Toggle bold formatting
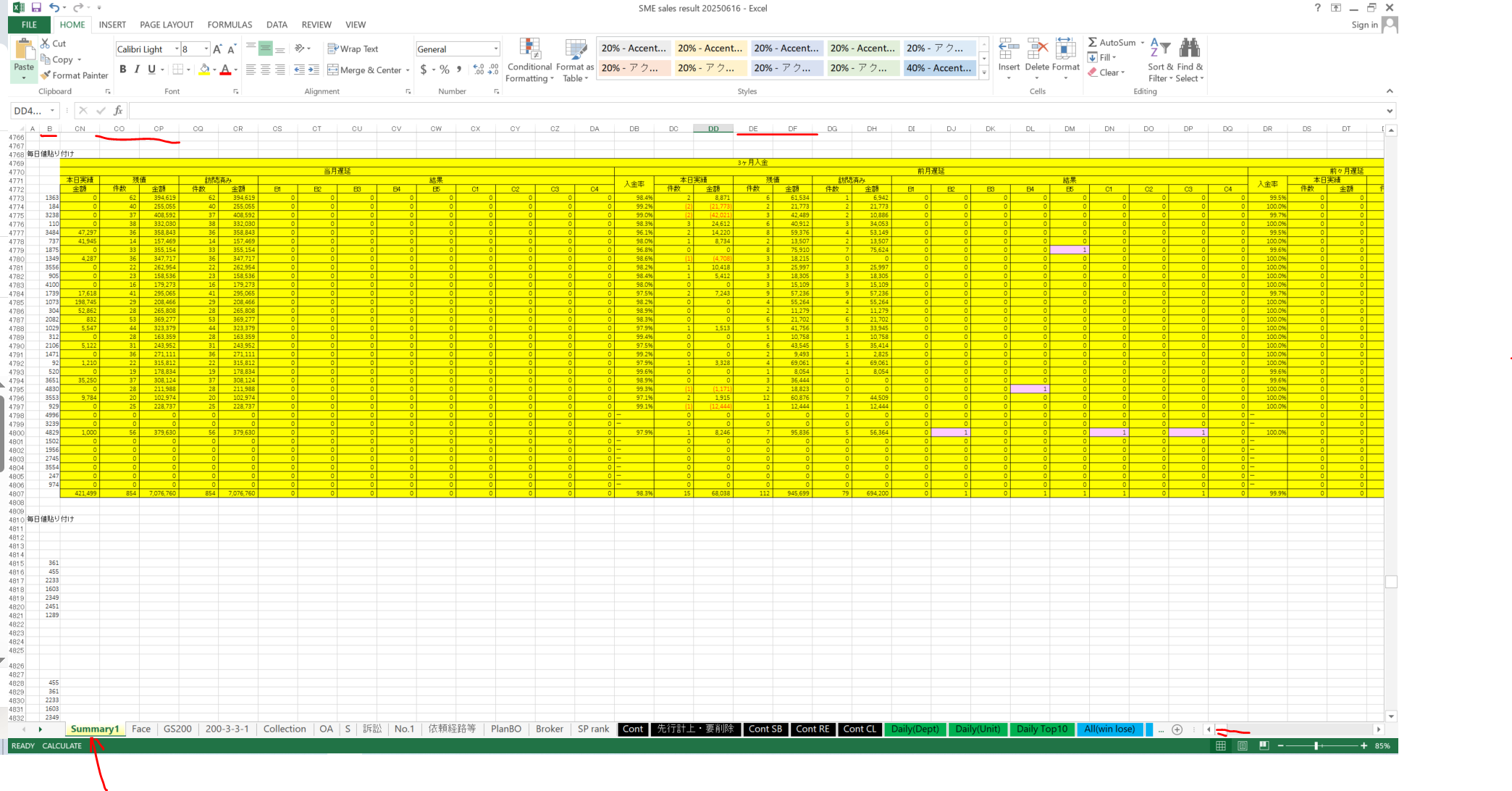Viewport: 1512px width, 791px height. (x=123, y=70)
